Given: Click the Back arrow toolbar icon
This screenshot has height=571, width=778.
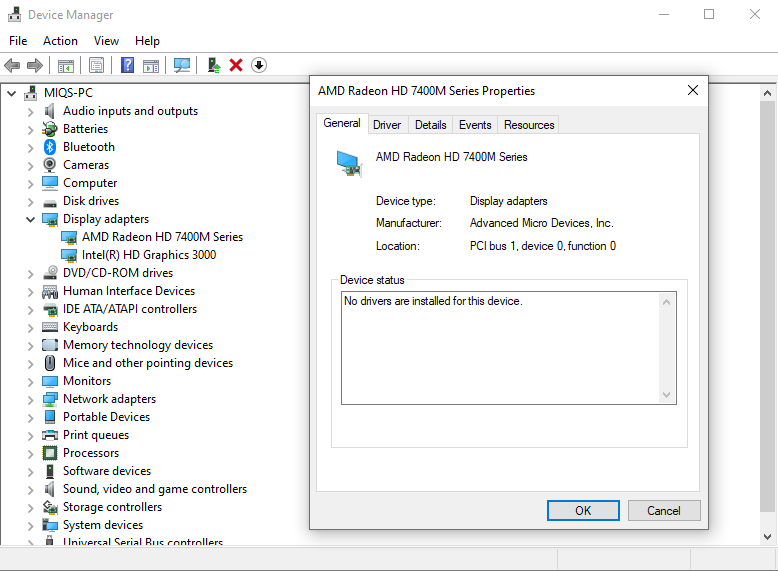Looking at the screenshot, I should coord(12,65).
